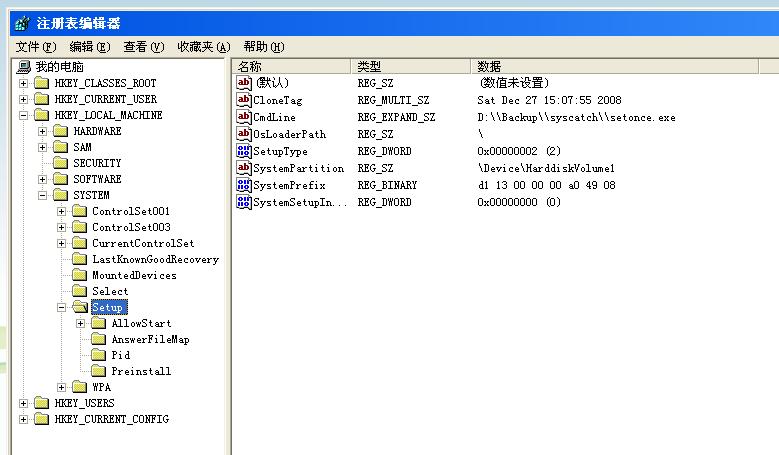
Task: Click the LastKnownGoodRecovery folder icon
Action: (x=79, y=259)
